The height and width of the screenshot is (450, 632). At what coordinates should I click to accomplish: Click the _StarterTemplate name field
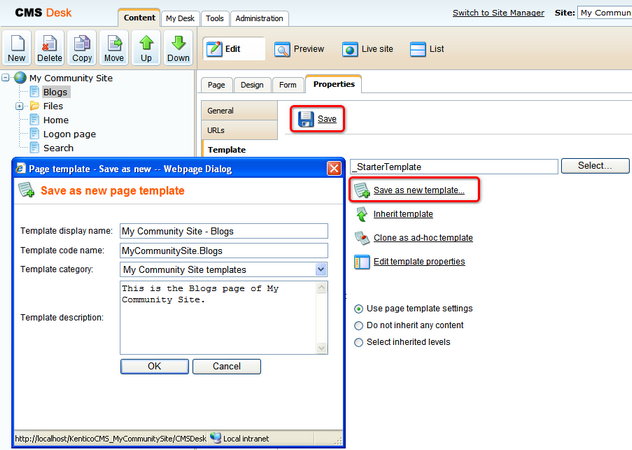coord(454,167)
